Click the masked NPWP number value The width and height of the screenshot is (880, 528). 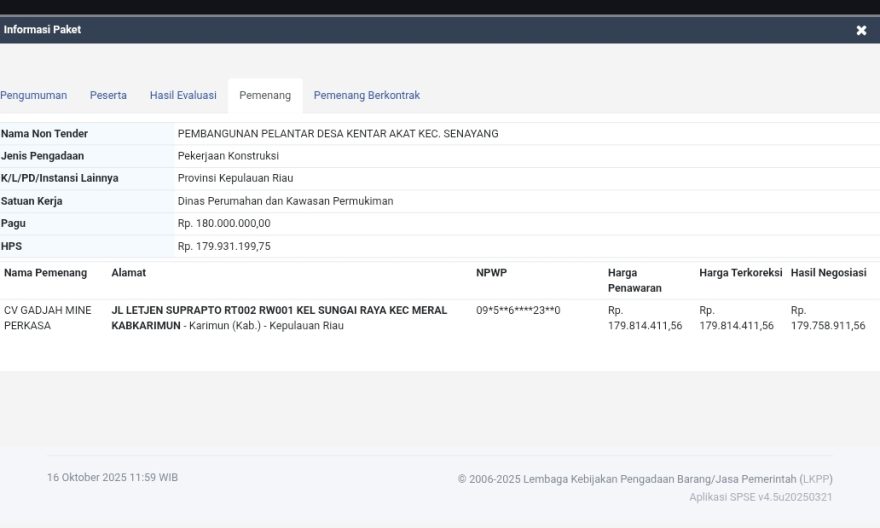(518, 311)
